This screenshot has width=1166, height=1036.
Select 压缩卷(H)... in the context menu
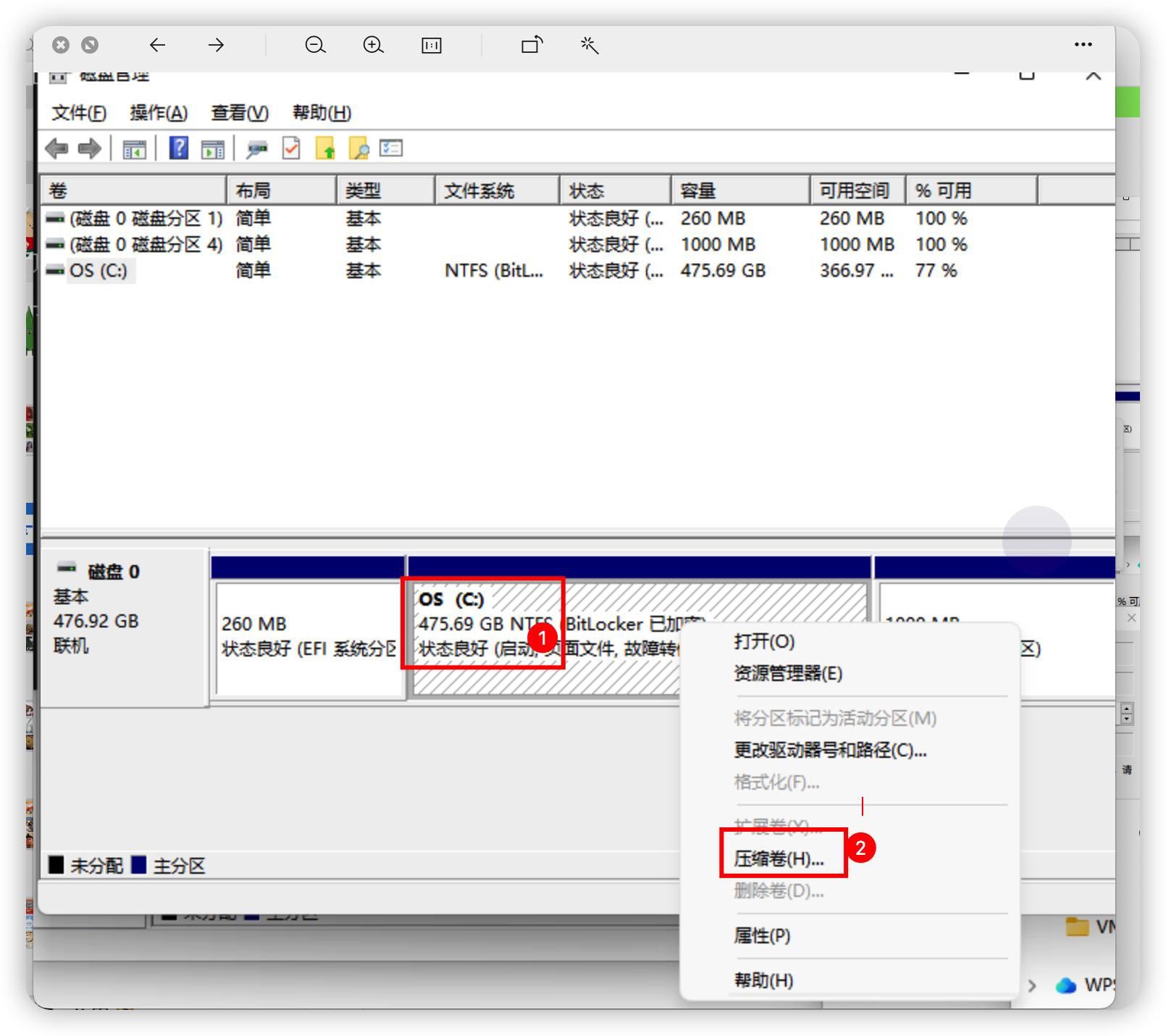[779, 859]
